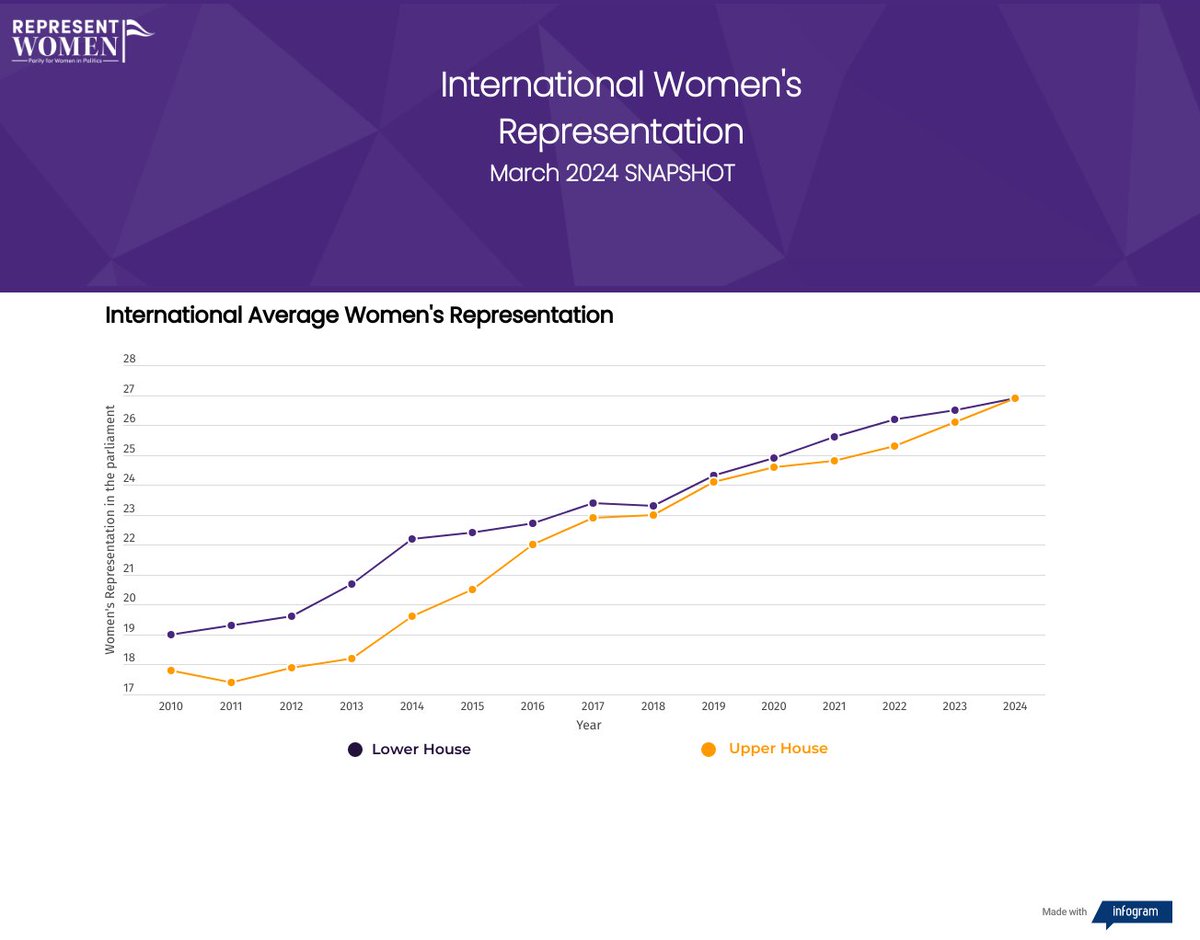The height and width of the screenshot is (940, 1200).
Task: Select the Upper House 2019 data point
Action: (x=713, y=482)
